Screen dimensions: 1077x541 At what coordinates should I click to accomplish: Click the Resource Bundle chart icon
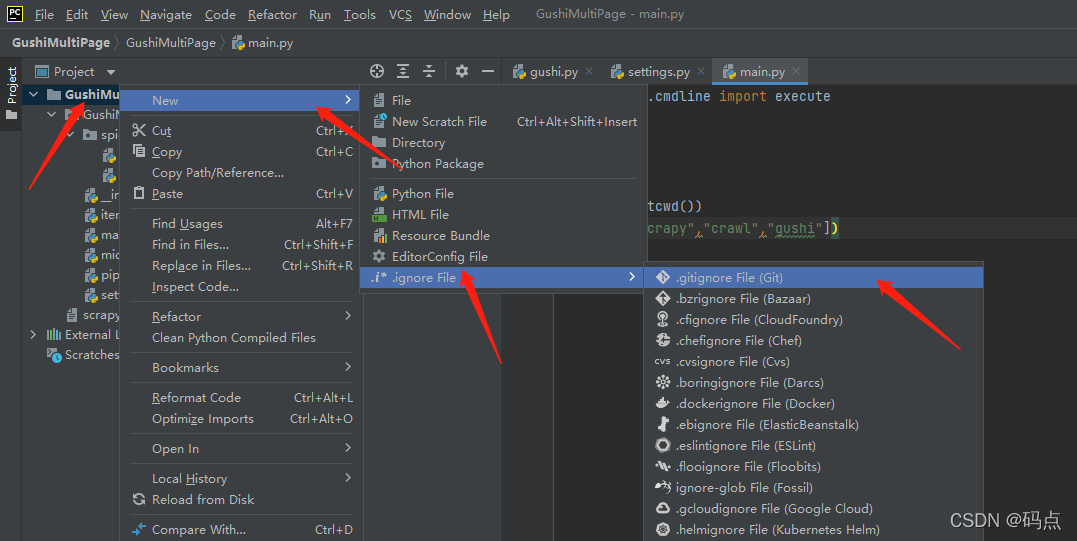tap(379, 235)
